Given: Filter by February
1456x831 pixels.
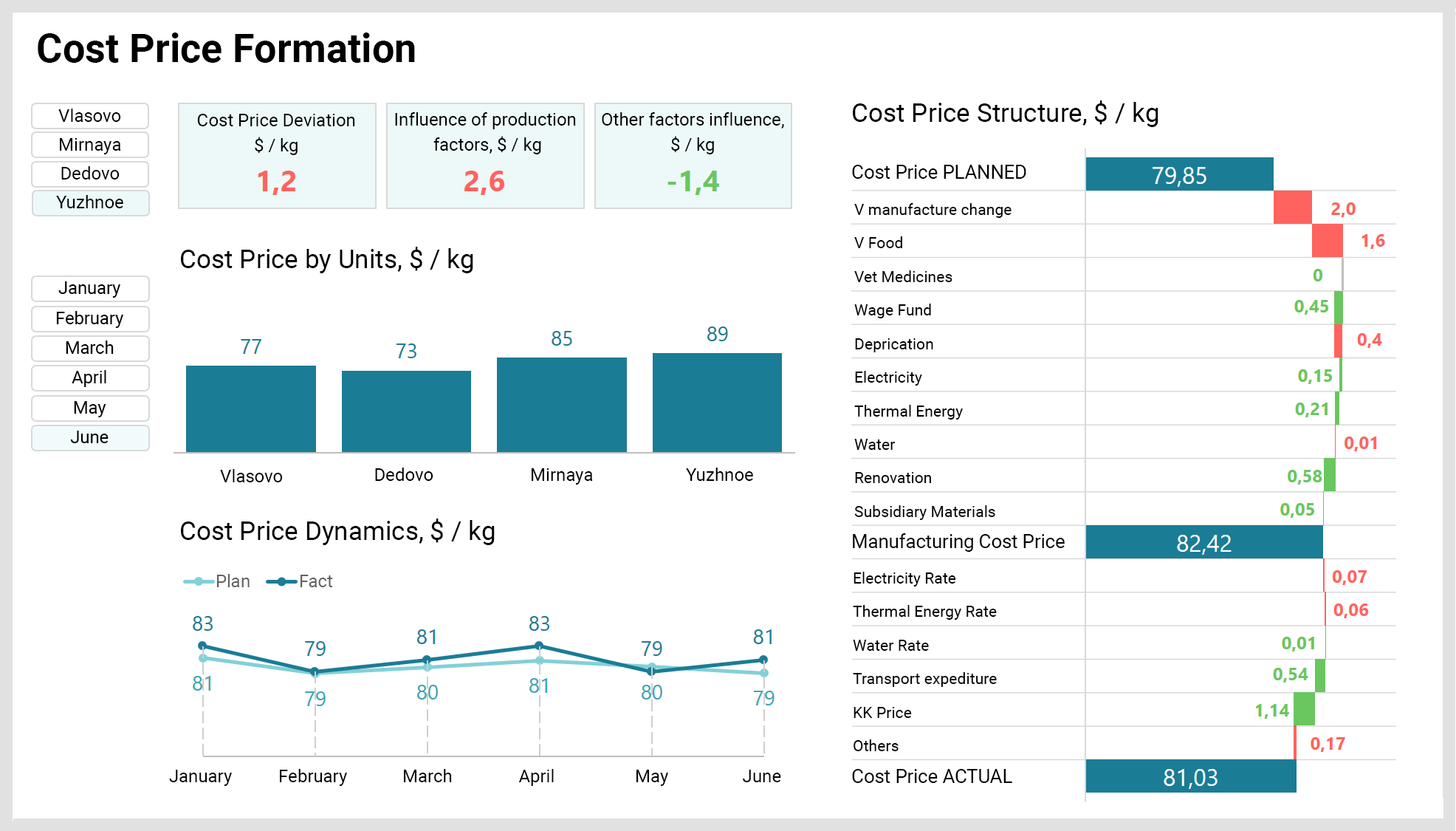Looking at the screenshot, I should click(x=90, y=318).
